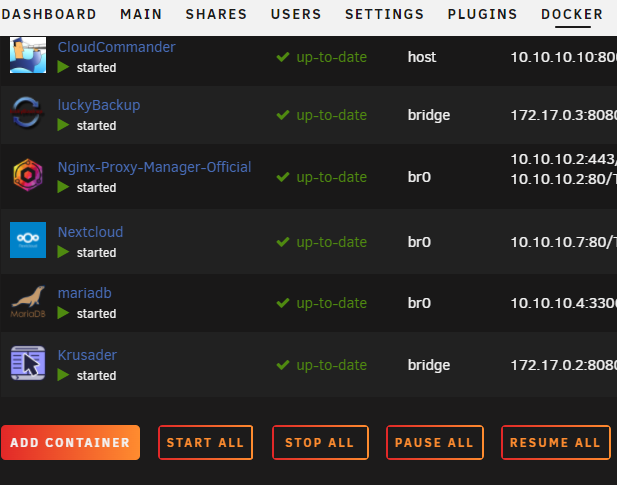Open the mariadb container link
The height and width of the screenshot is (485, 617).
click(85, 293)
